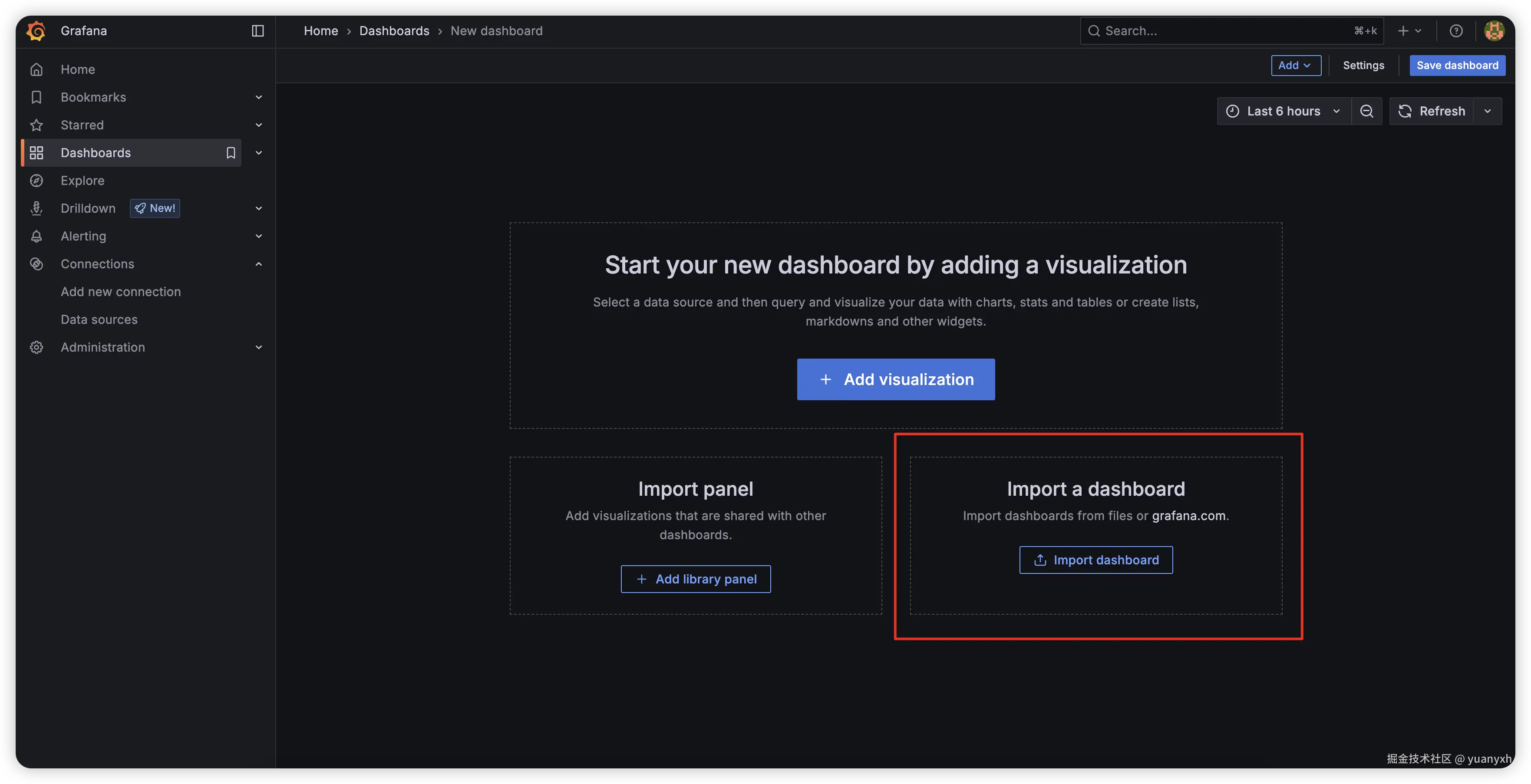Open dashboard Settings

click(x=1363, y=66)
